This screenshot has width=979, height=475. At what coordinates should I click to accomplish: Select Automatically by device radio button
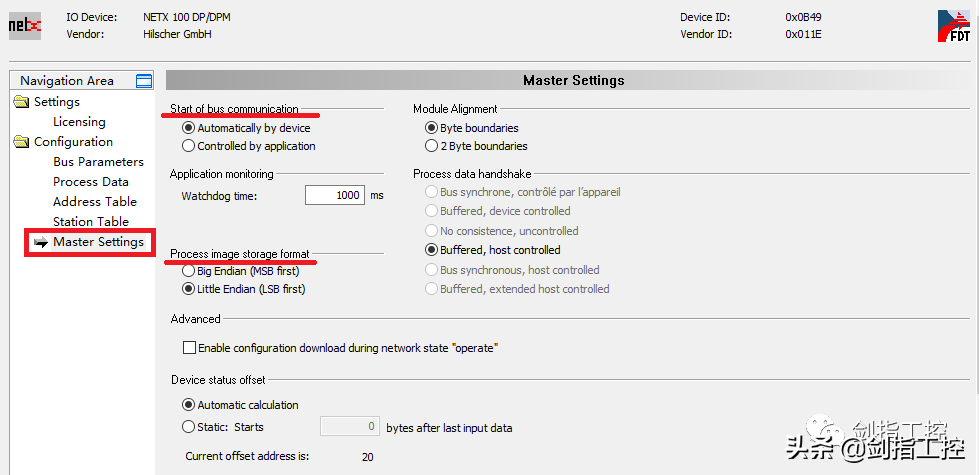click(x=188, y=128)
